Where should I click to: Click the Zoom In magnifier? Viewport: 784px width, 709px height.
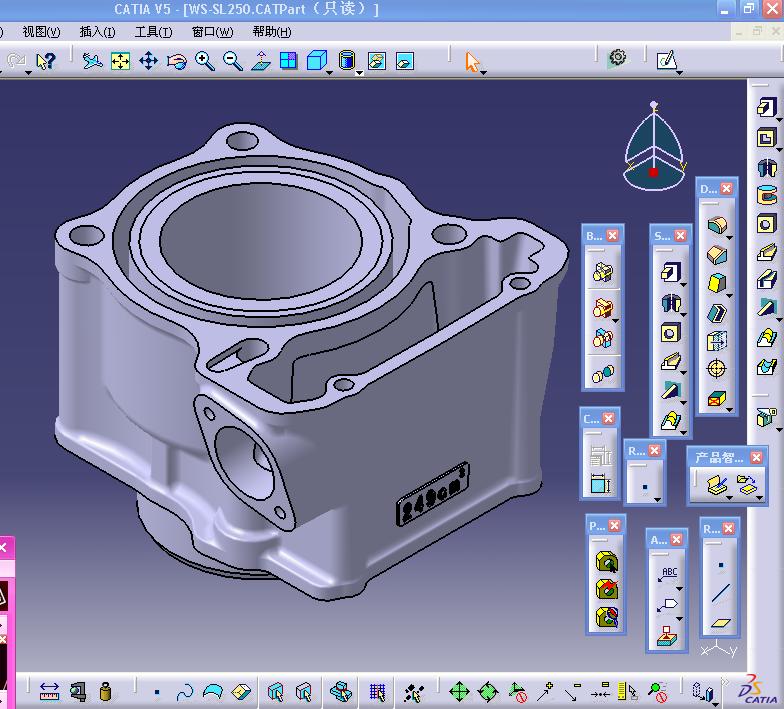pyautogui.click(x=205, y=61)
